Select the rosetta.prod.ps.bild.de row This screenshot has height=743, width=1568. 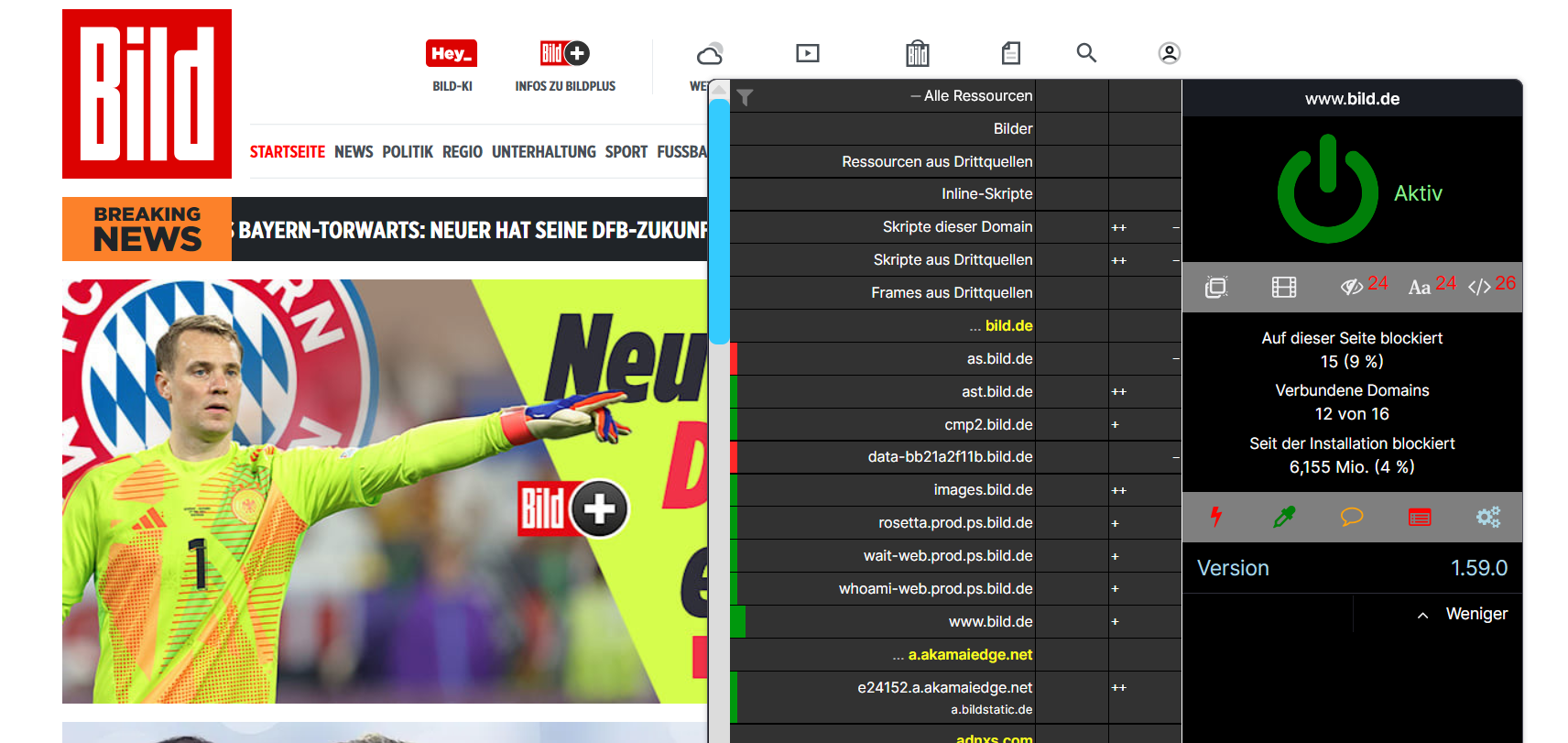click(955, 523)
